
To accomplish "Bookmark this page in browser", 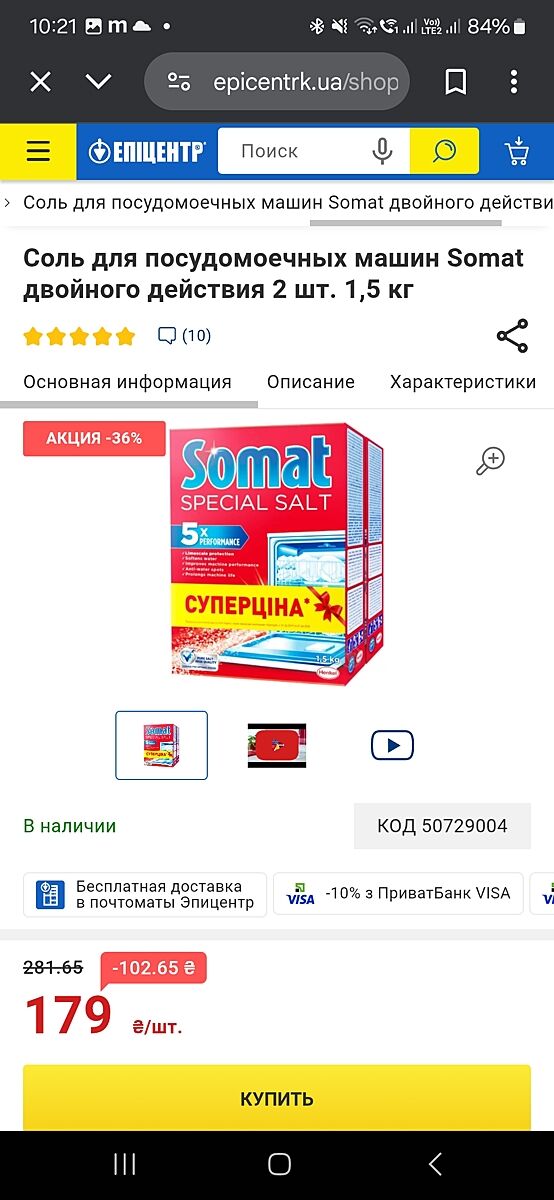I will (x=456, y=82).
